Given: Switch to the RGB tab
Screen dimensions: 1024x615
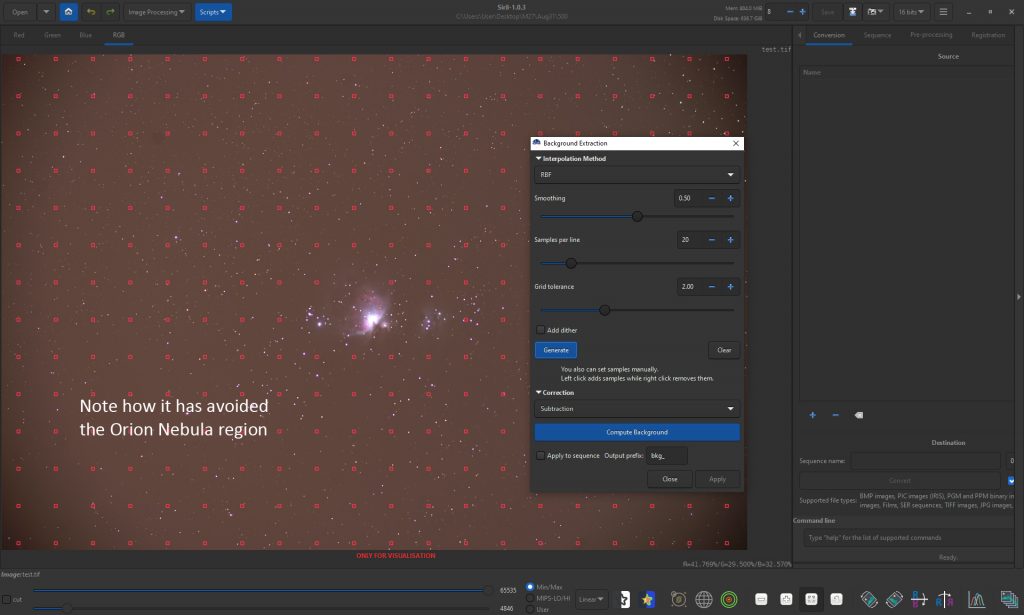Looking at the screenshot, I should point(118,35).
